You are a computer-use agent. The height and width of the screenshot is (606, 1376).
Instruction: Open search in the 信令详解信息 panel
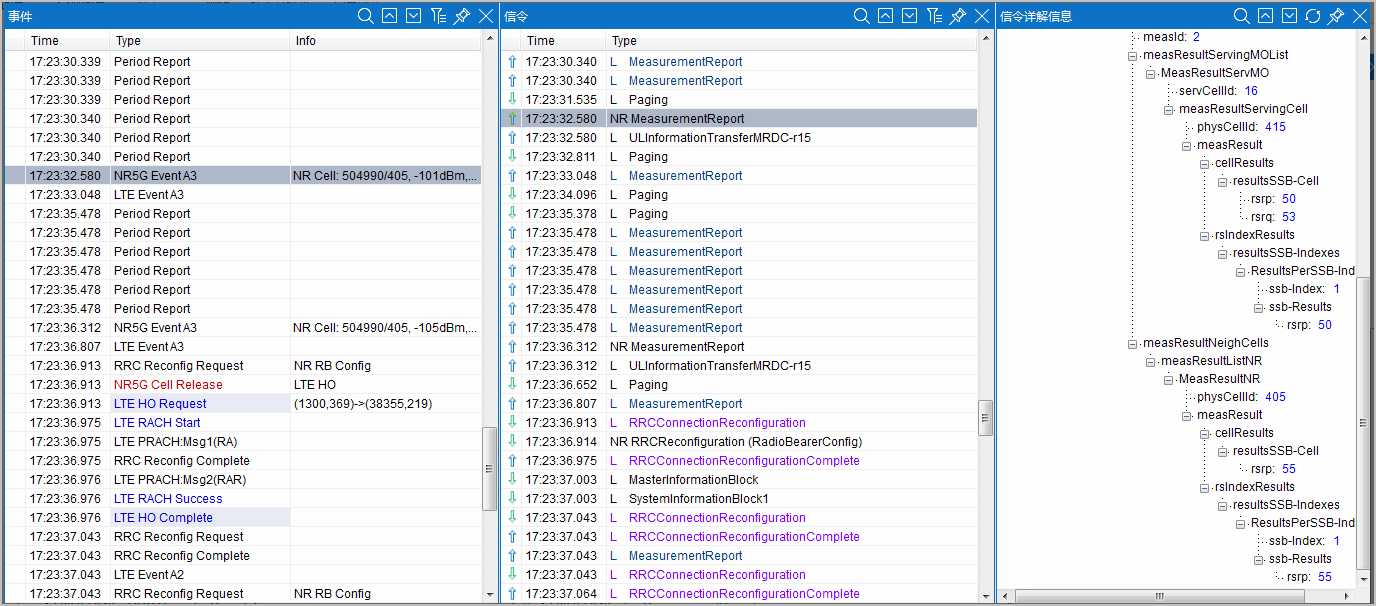coord(1241,15)
